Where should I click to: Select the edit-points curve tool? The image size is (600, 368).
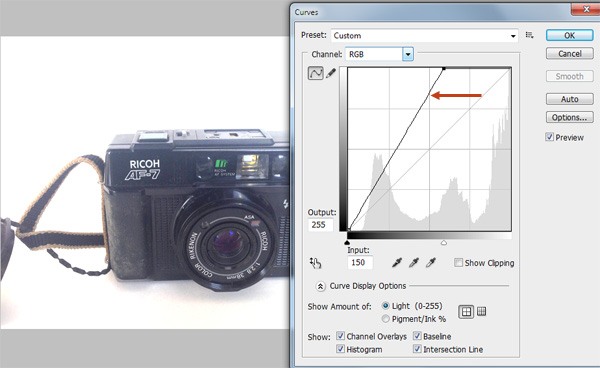pyautogui.click(x=315, y=73)
